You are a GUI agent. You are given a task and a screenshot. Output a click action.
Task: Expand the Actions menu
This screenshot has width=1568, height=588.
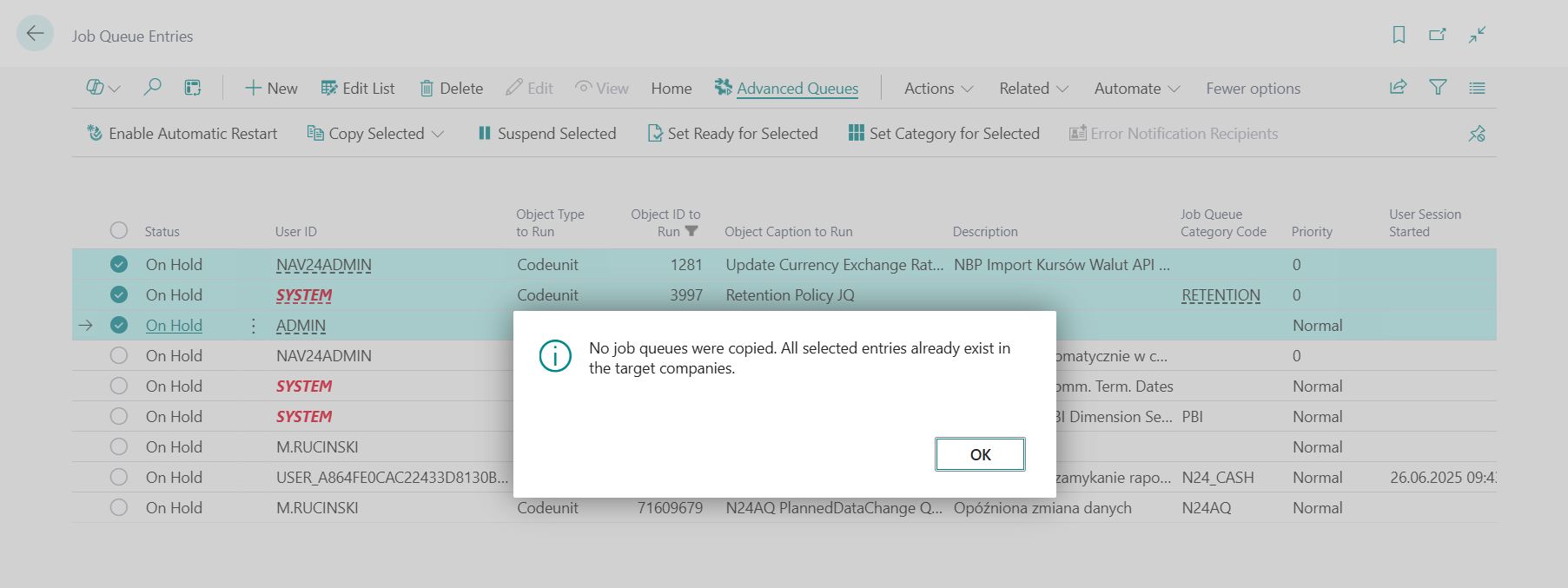(x=938, y=88)
